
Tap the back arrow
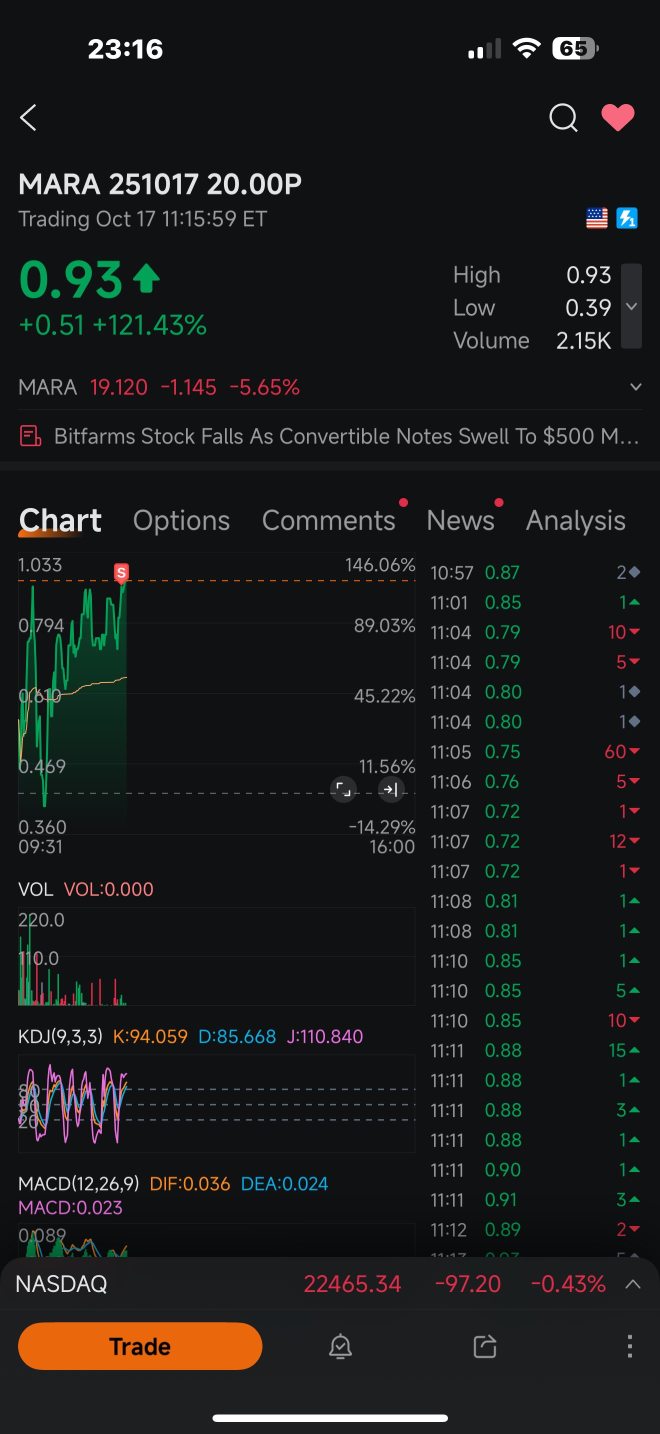pos(29,118)
